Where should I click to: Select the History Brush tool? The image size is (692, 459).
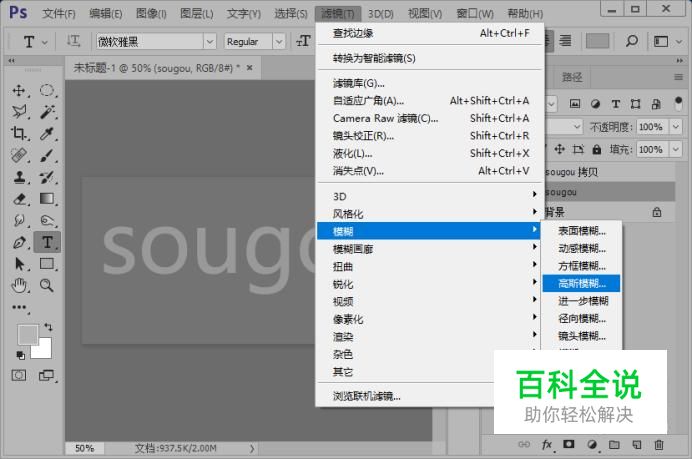click(47, 177)
